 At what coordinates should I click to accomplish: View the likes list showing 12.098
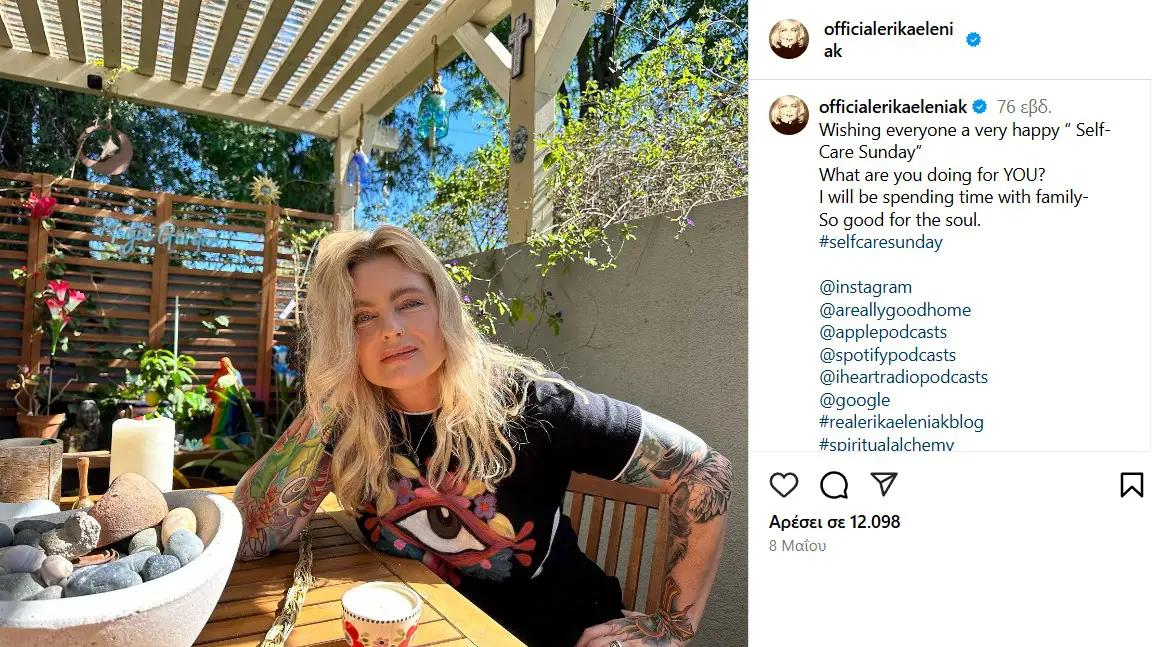pos(834,522)
